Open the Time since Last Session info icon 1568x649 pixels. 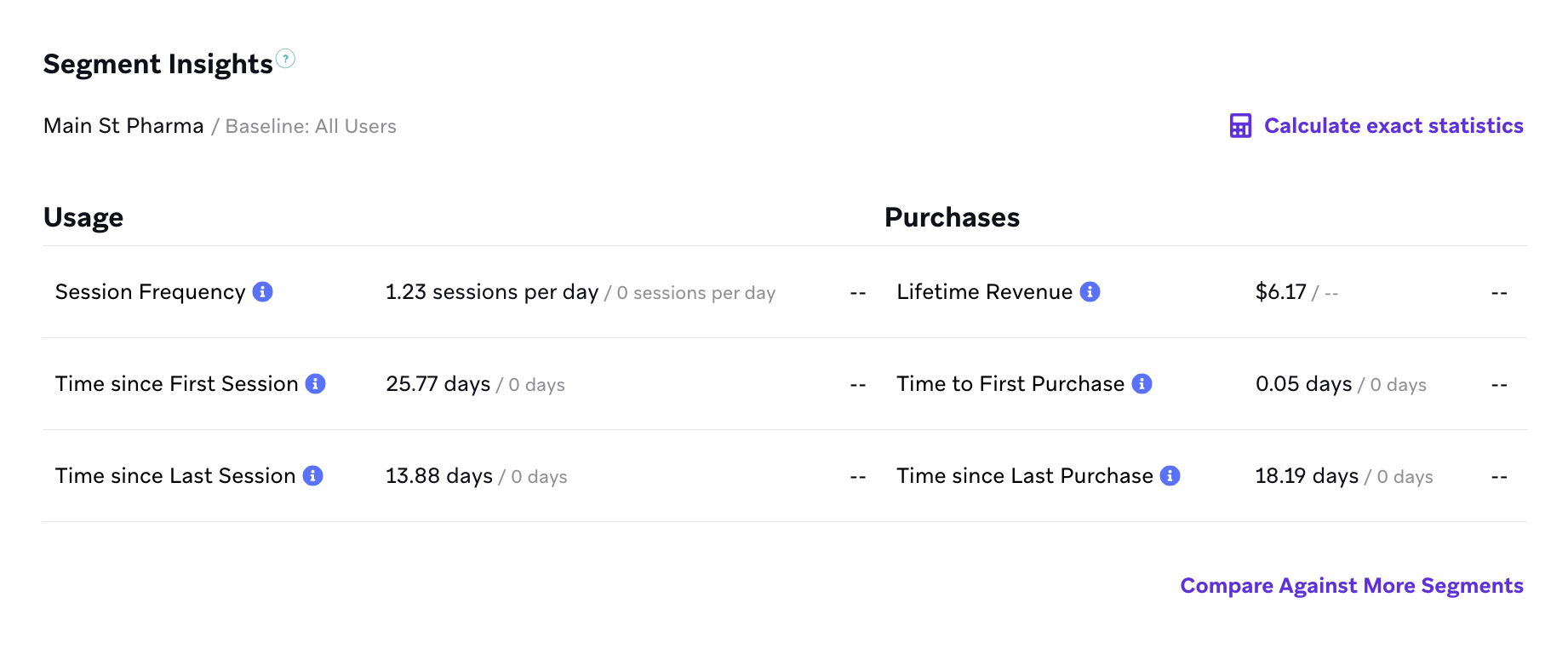(313, 476)
